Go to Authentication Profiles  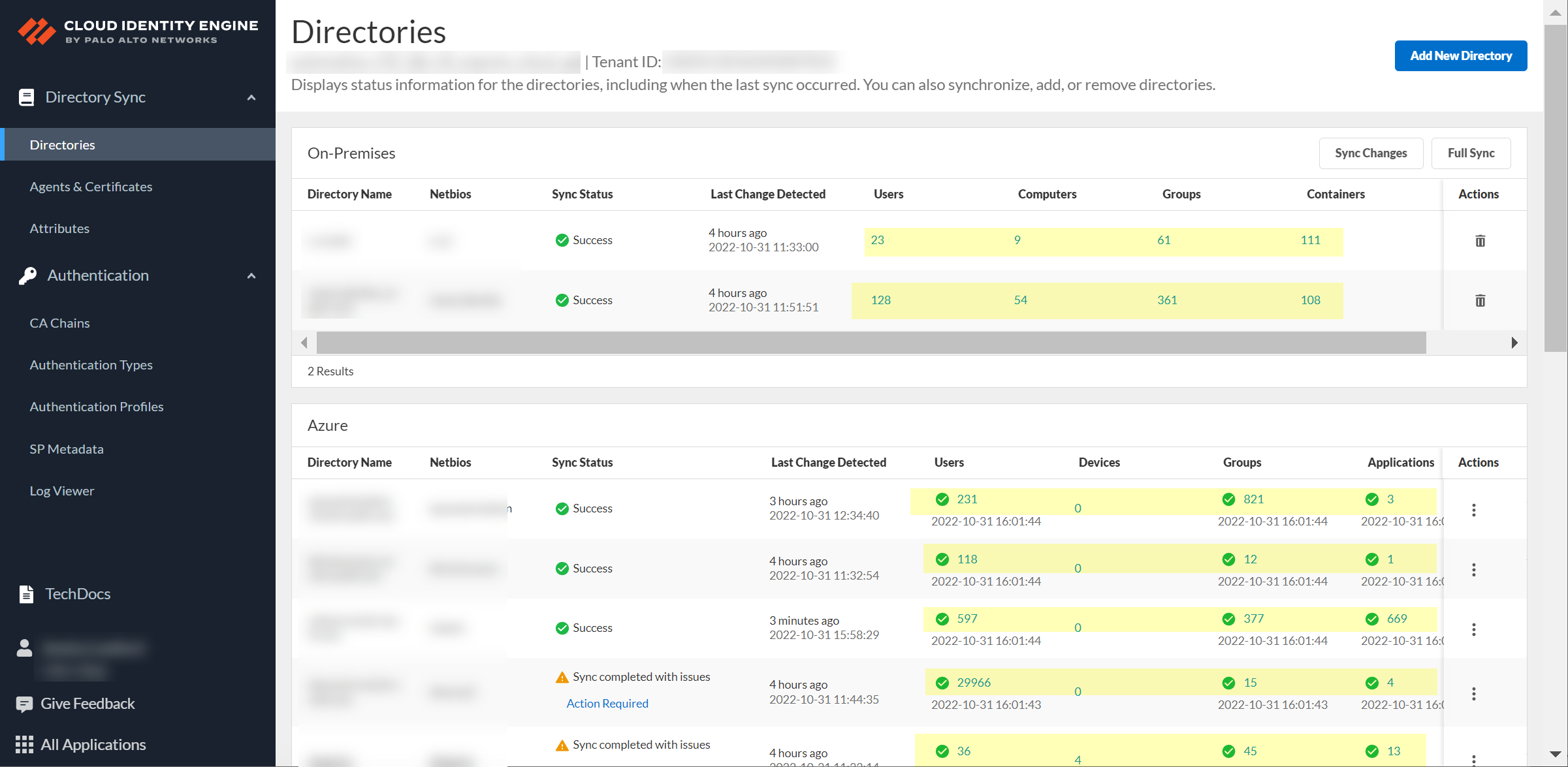click(97, 407)
